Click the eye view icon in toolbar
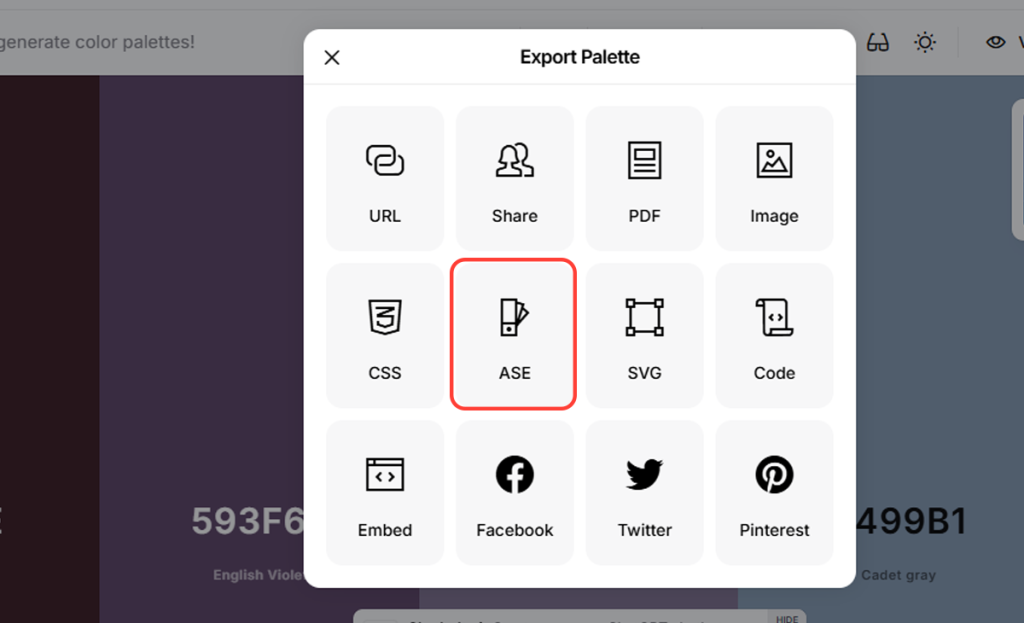Viewport: 1024px width, 623px height. [995, 43]
